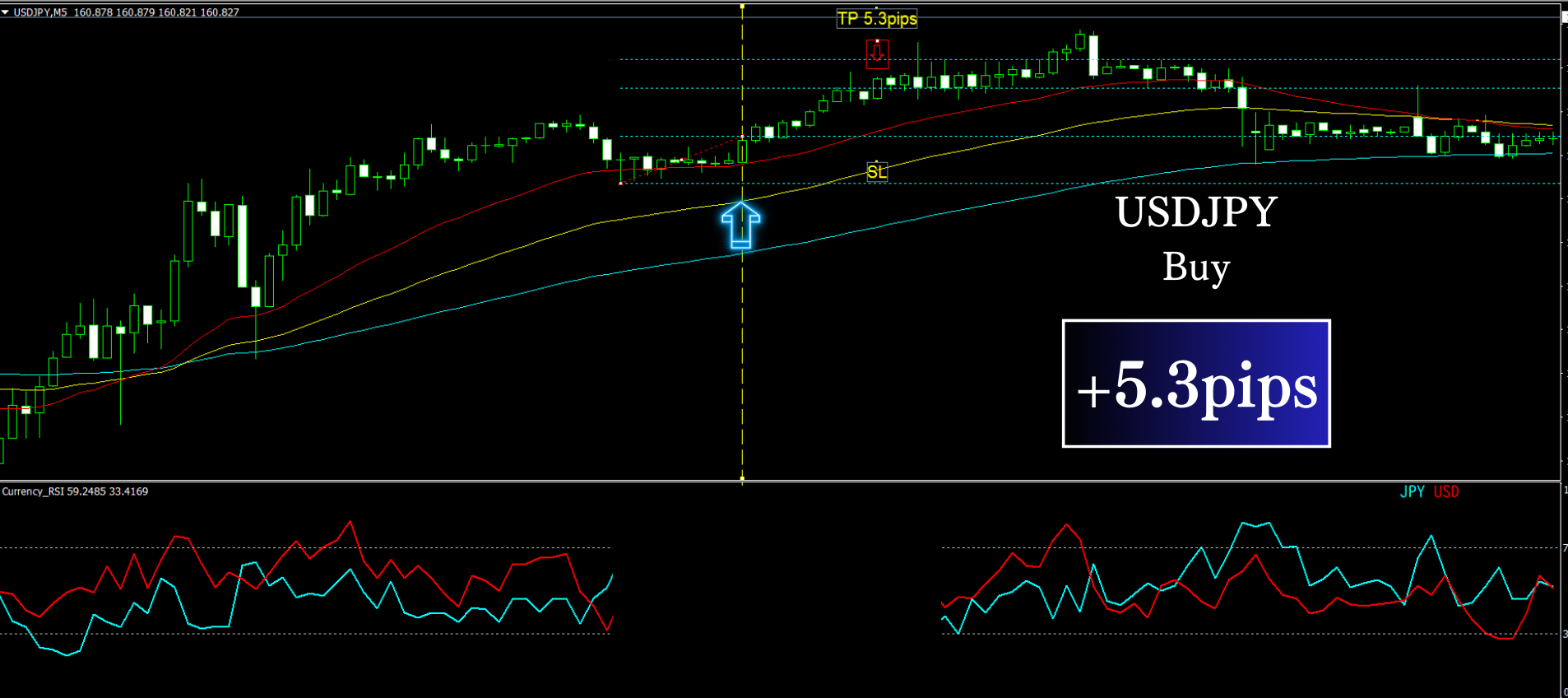Select the JPY legend label
The height and width of the screenshot is (698, 1568).
tap(1413, 491)
